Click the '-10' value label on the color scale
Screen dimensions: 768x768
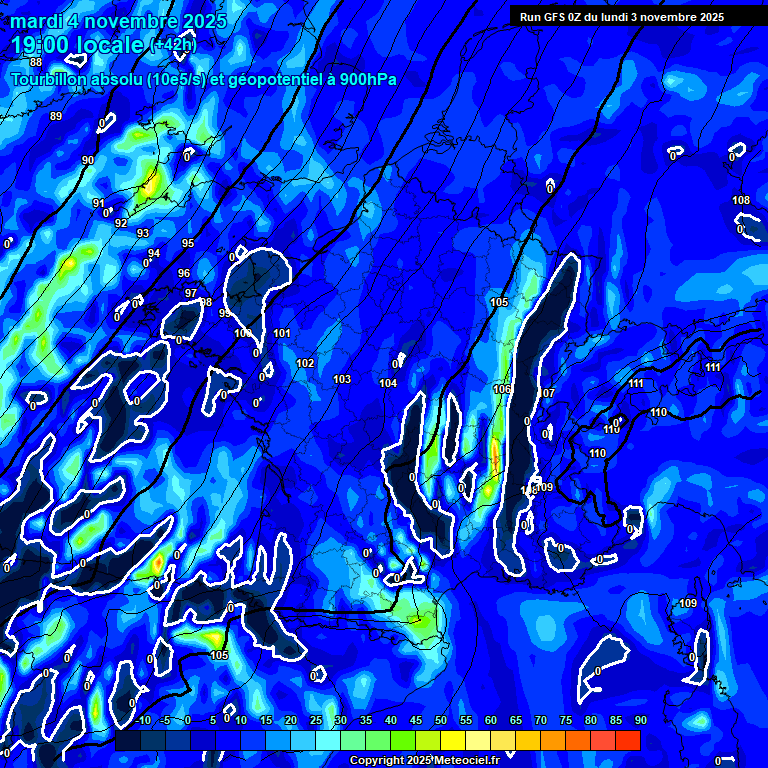click(142, 721)
